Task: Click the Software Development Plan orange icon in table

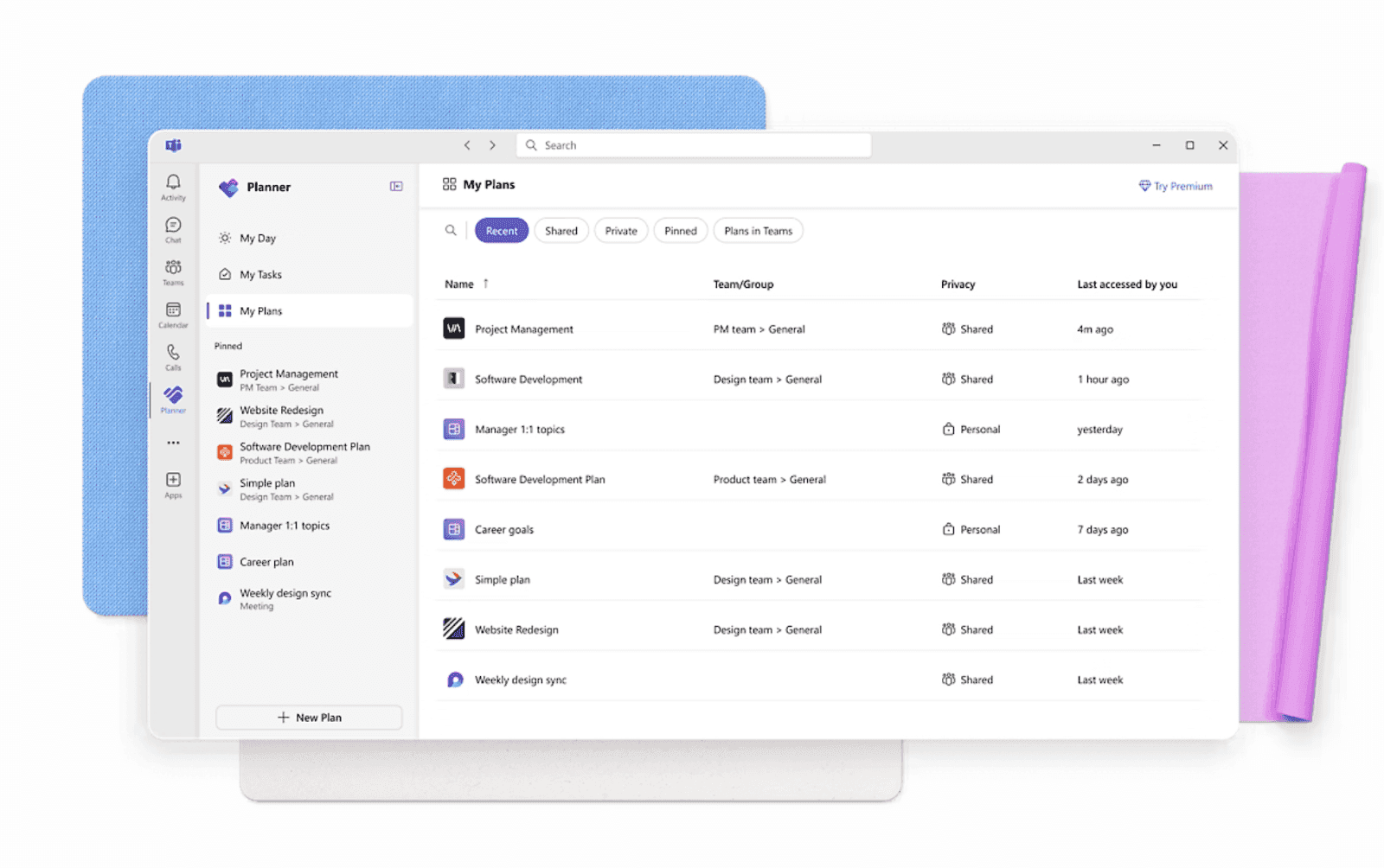Action: 454,478
